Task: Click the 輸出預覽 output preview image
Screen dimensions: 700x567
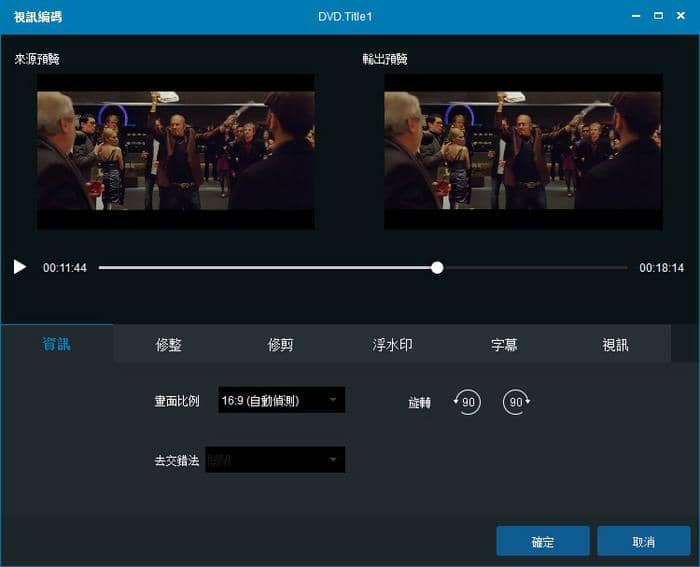Action: (523, 152)
